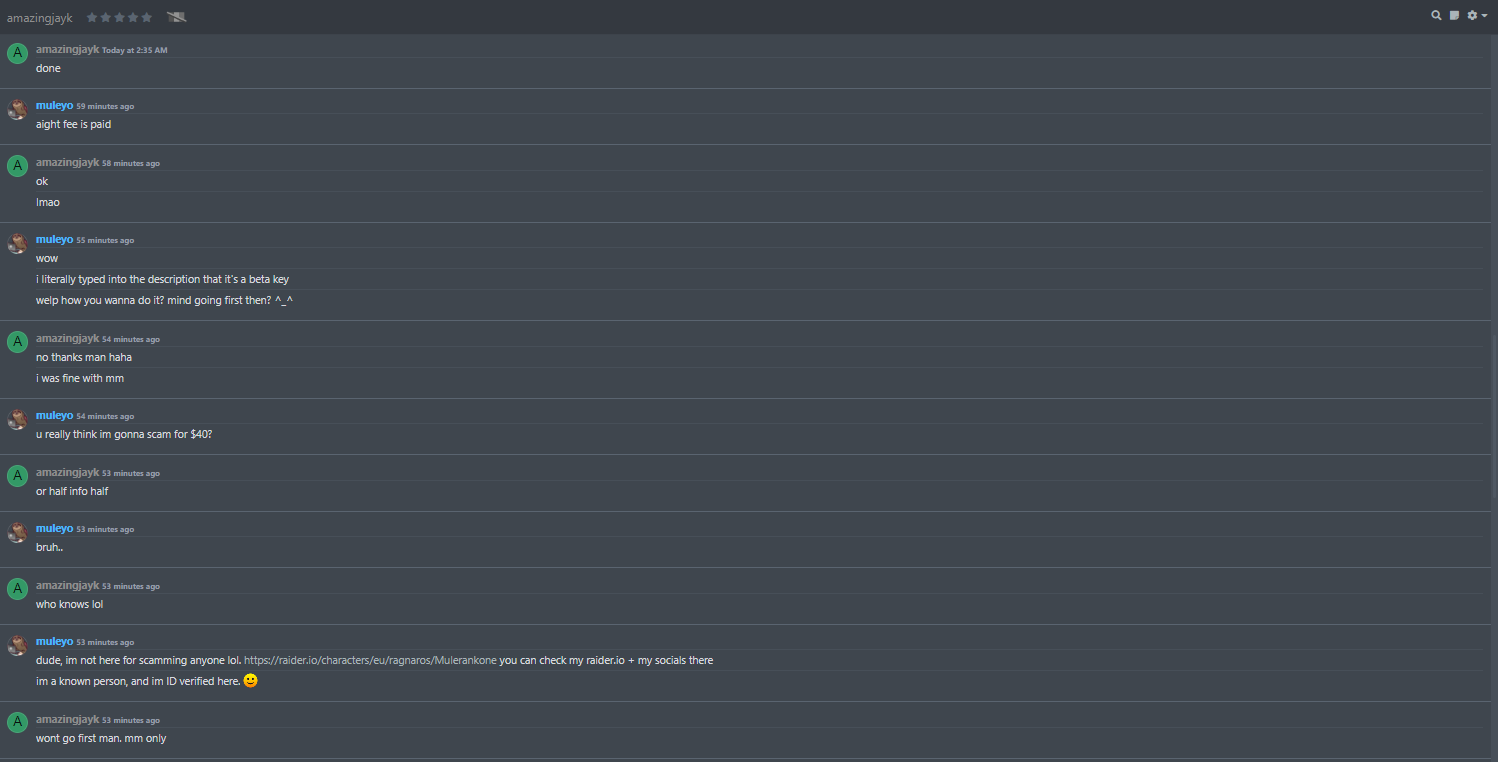Click the message 'or half info half'
The width and height of the screenshot is (1498, 762).
(72, 491)
